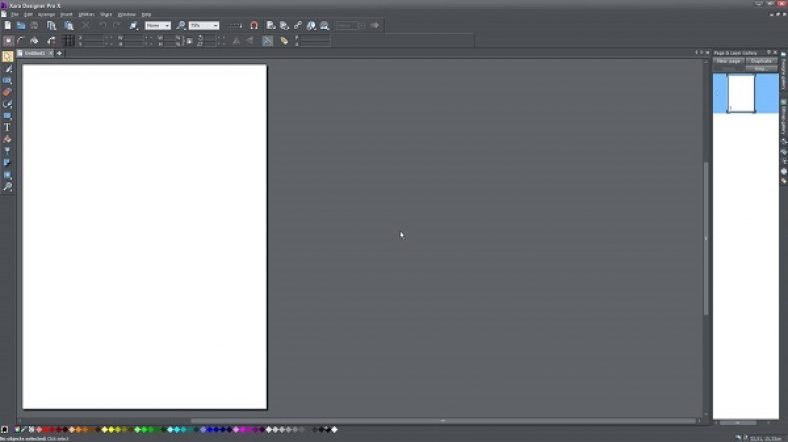788x442 pixels.
Task: Open the Help menu
Action: 146,15
